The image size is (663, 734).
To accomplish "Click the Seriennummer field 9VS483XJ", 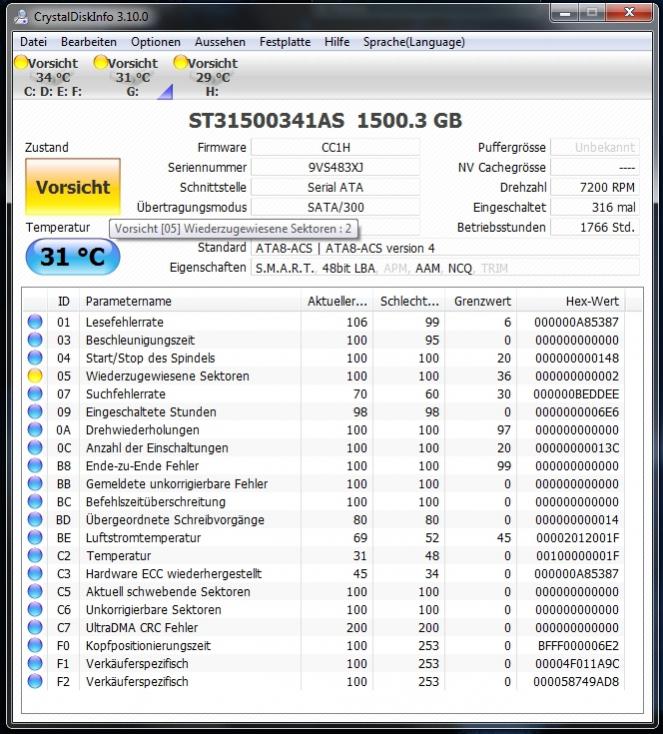I will click(x=335, y=168).
